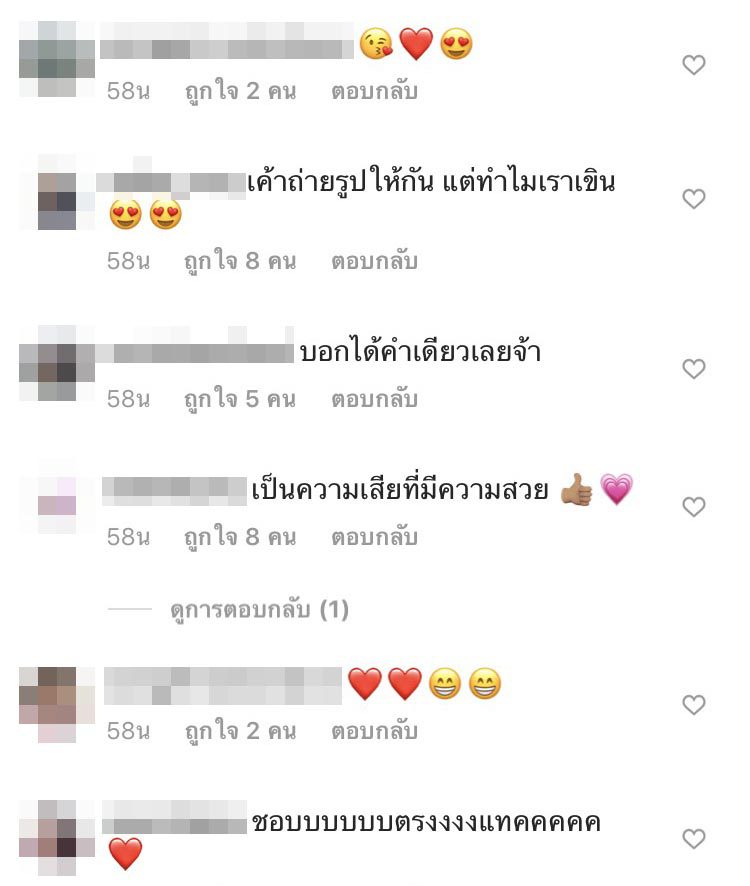Open the avatar beside "บอกได้คำเดียวเลยจ้า"

click(57, 363)
